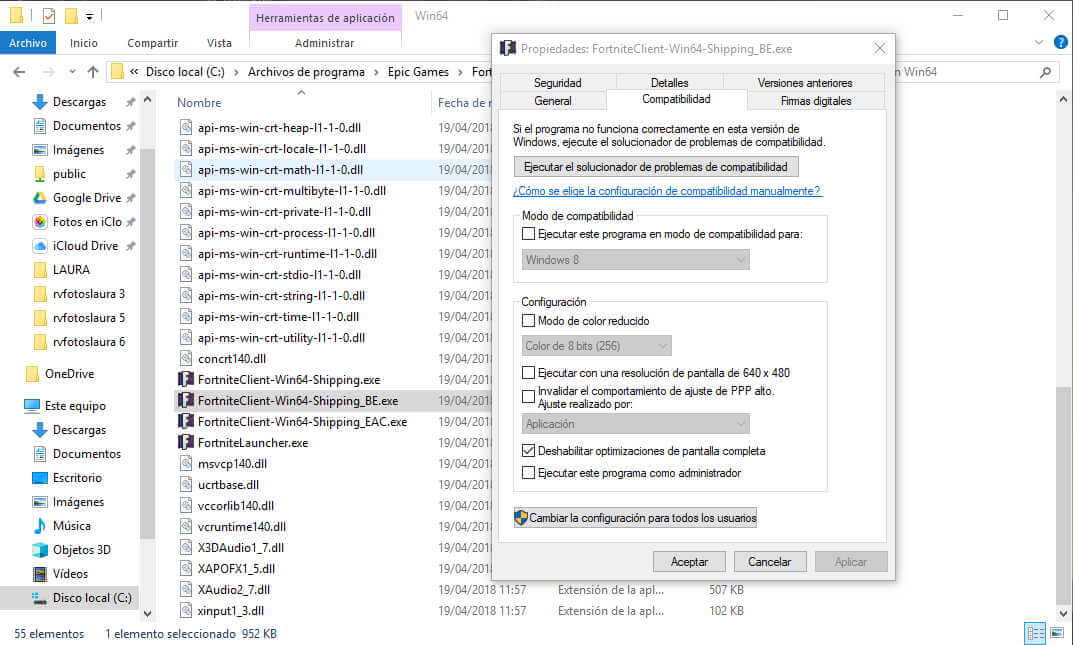Click Aceptar button
The image size is (1073, 645).
tap(689, 562)
